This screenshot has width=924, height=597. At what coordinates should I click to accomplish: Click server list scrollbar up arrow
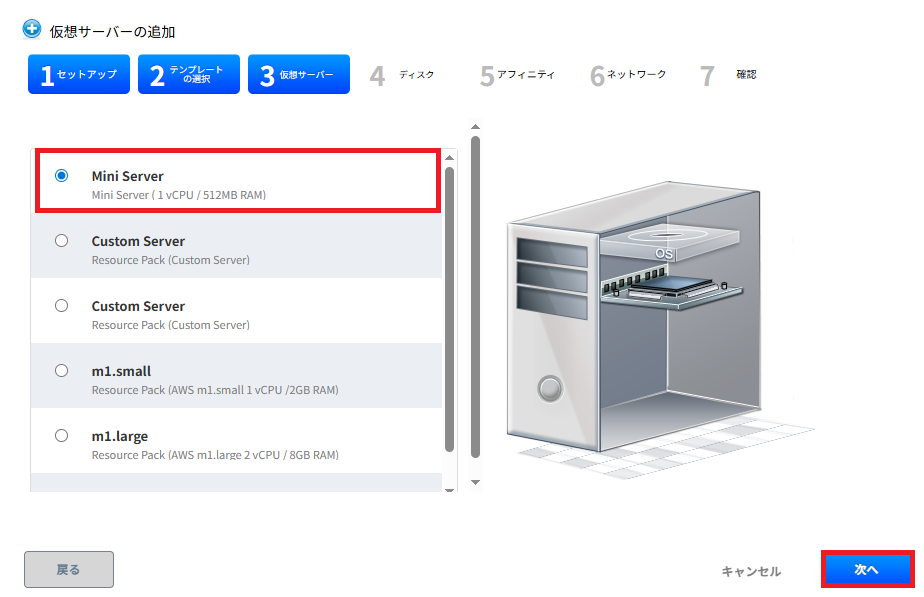coord(450,157)
